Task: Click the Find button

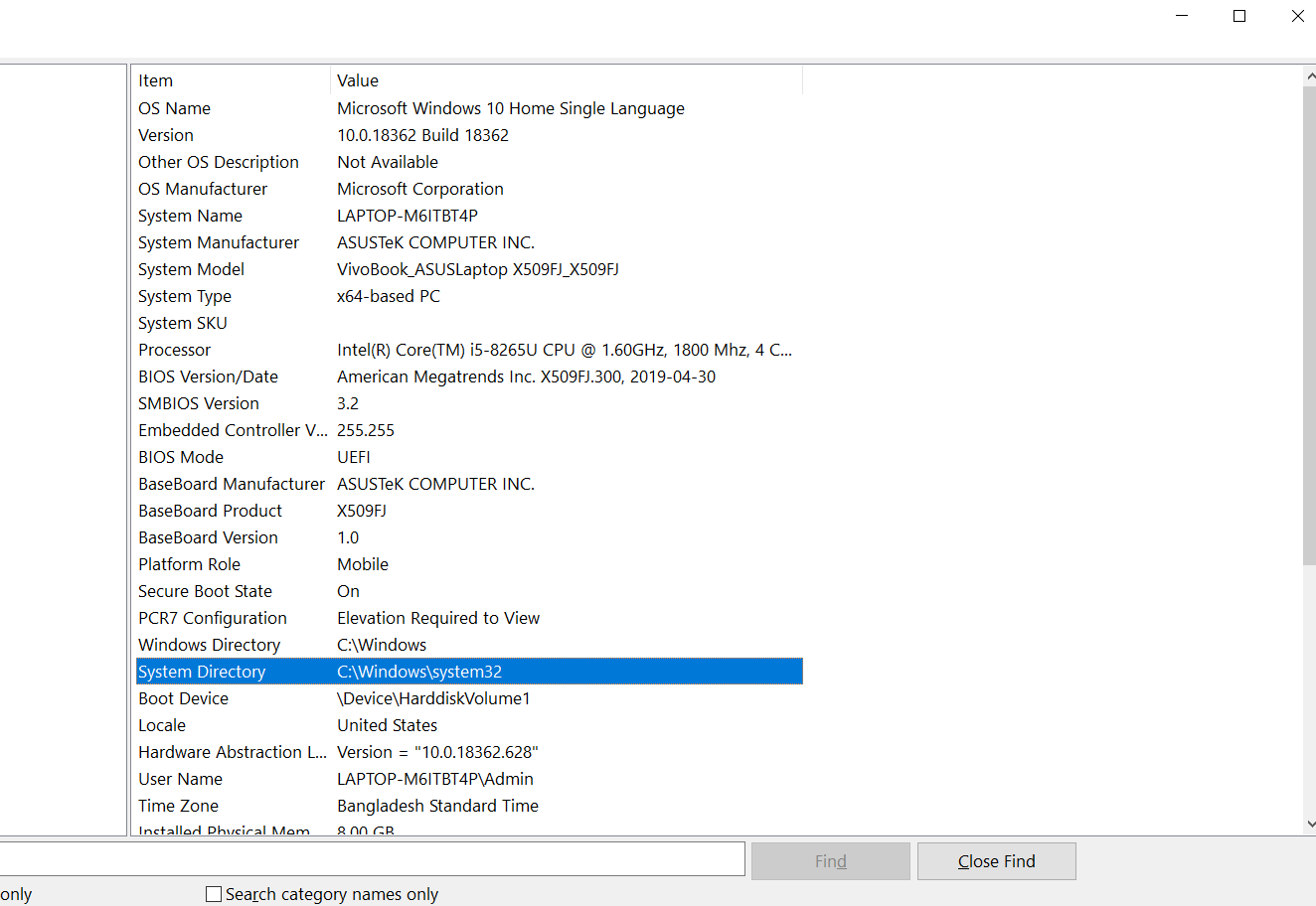Action: click(x=830, y=860)
